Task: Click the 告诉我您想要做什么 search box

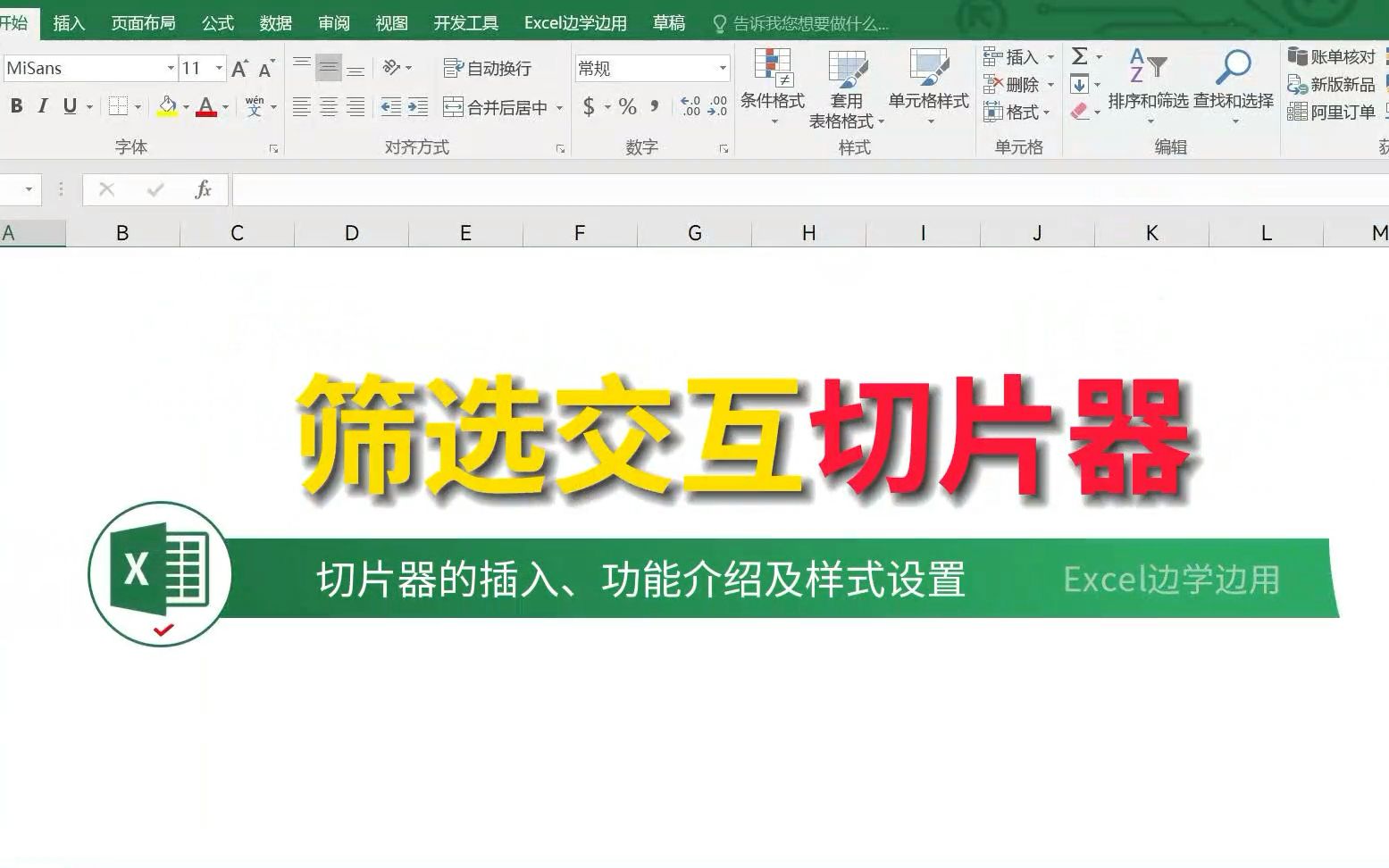Action: 801,24
